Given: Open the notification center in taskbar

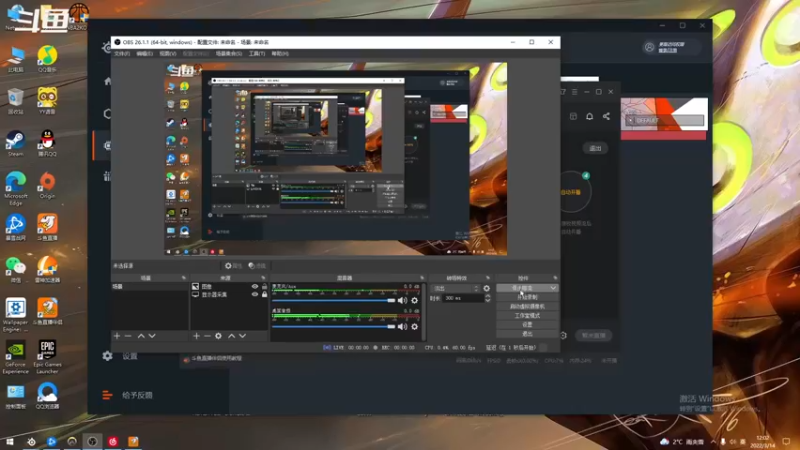Looking at the screenshot, I should pos(786,441).
